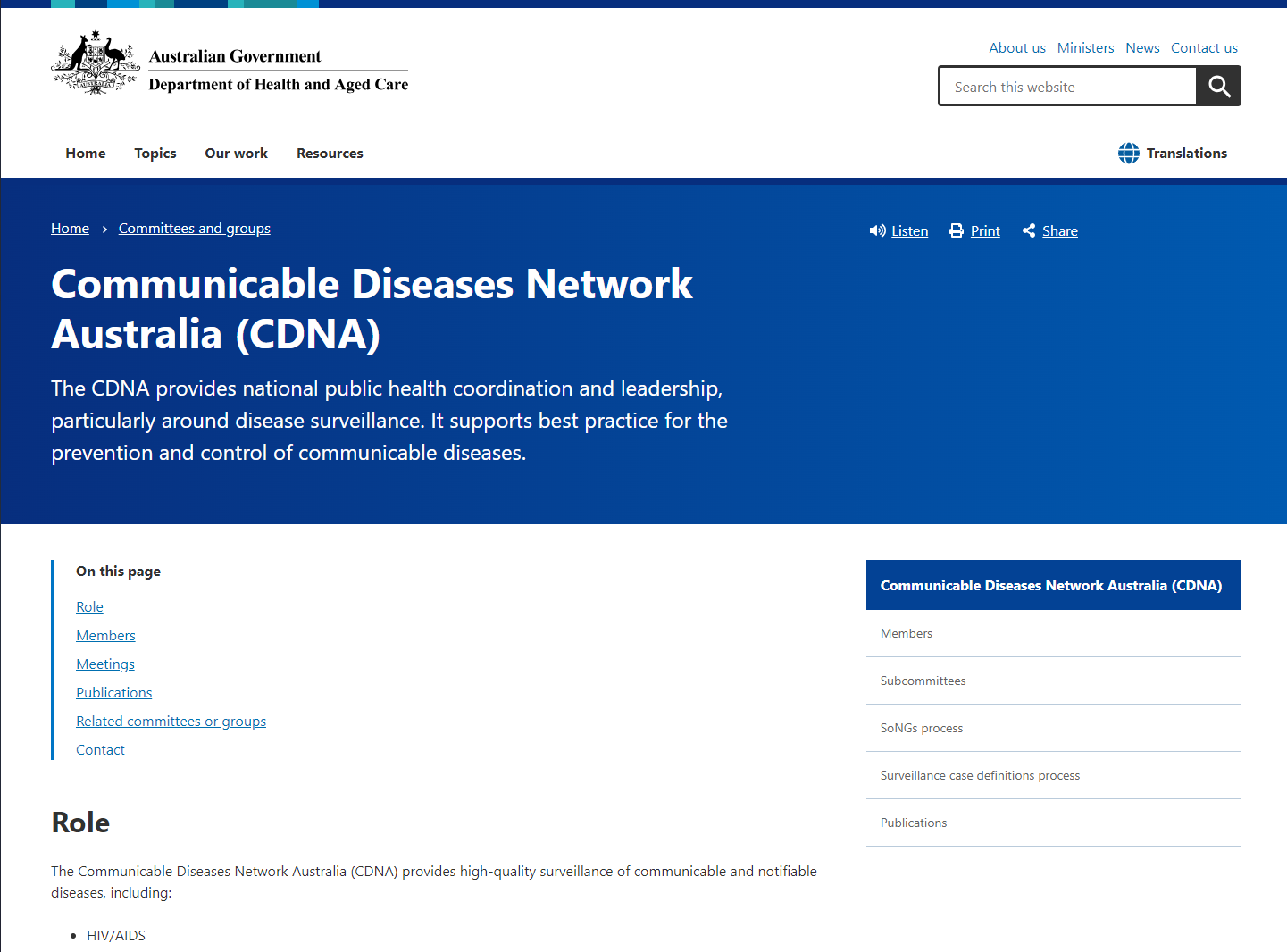Image resolution: width=1287 pixels, height=952 pixels.
Task: Open the Resources menu item
Action: point(330,153)
